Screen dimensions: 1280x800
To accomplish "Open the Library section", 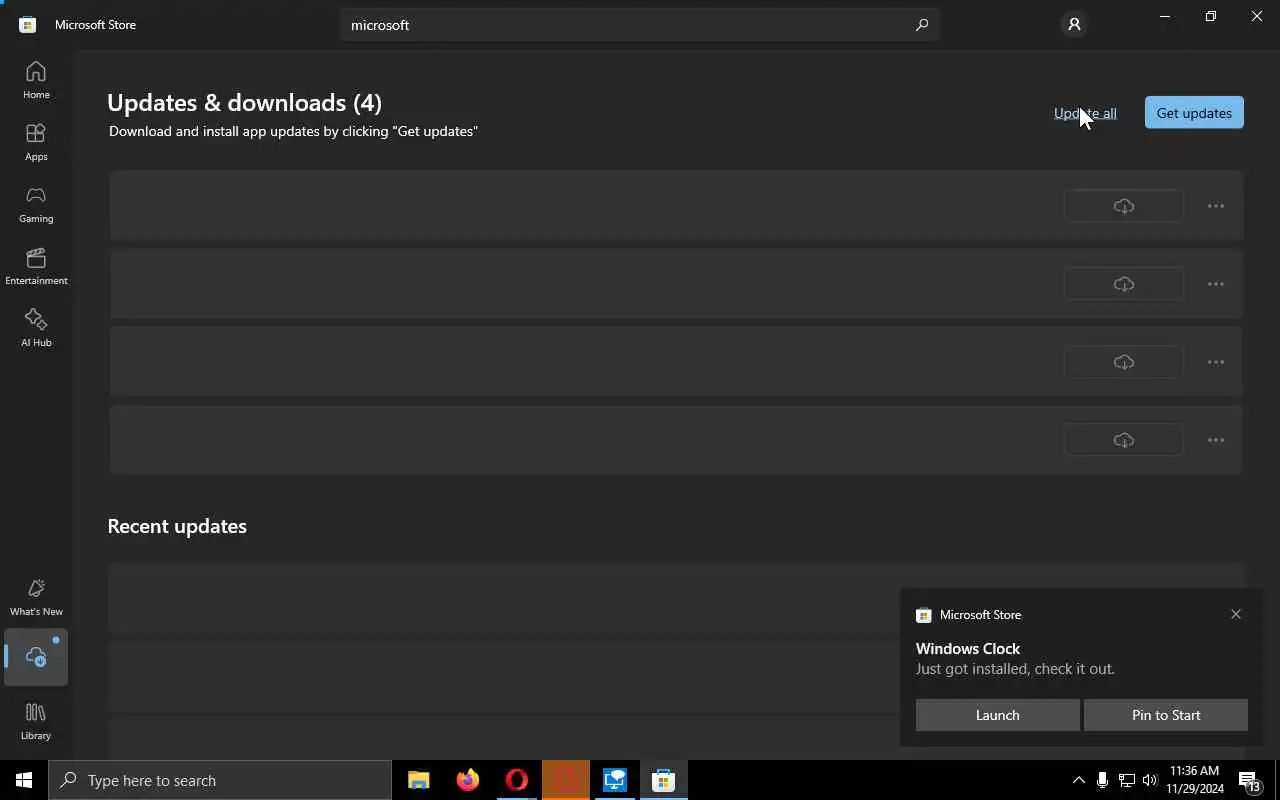I will coord(36,721).
